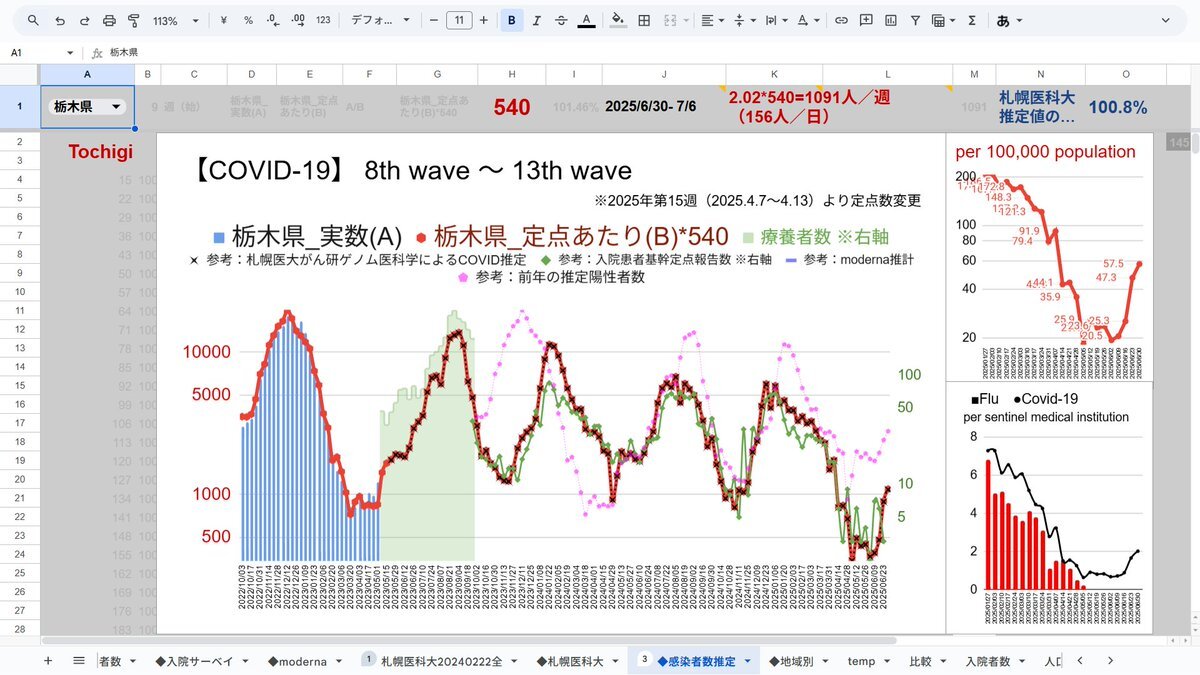Image resolution: width=1200 pixels, height=675 pixels.
Task: Click the Name box showing A1
Action: click(36, 52)
